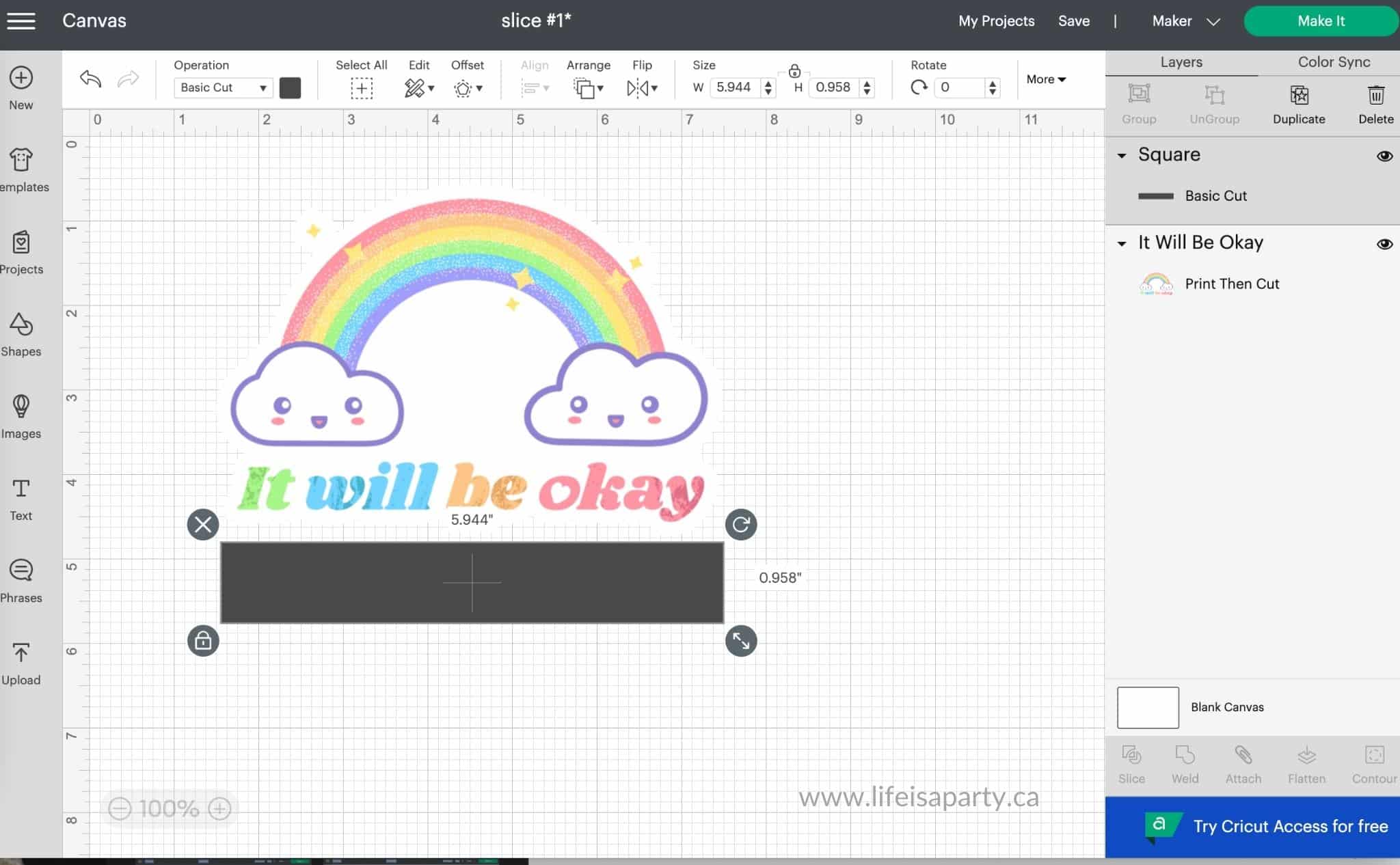The image size is (1400, 865).
Task: Click the Save button
Action: click(x=1074, y=20)
